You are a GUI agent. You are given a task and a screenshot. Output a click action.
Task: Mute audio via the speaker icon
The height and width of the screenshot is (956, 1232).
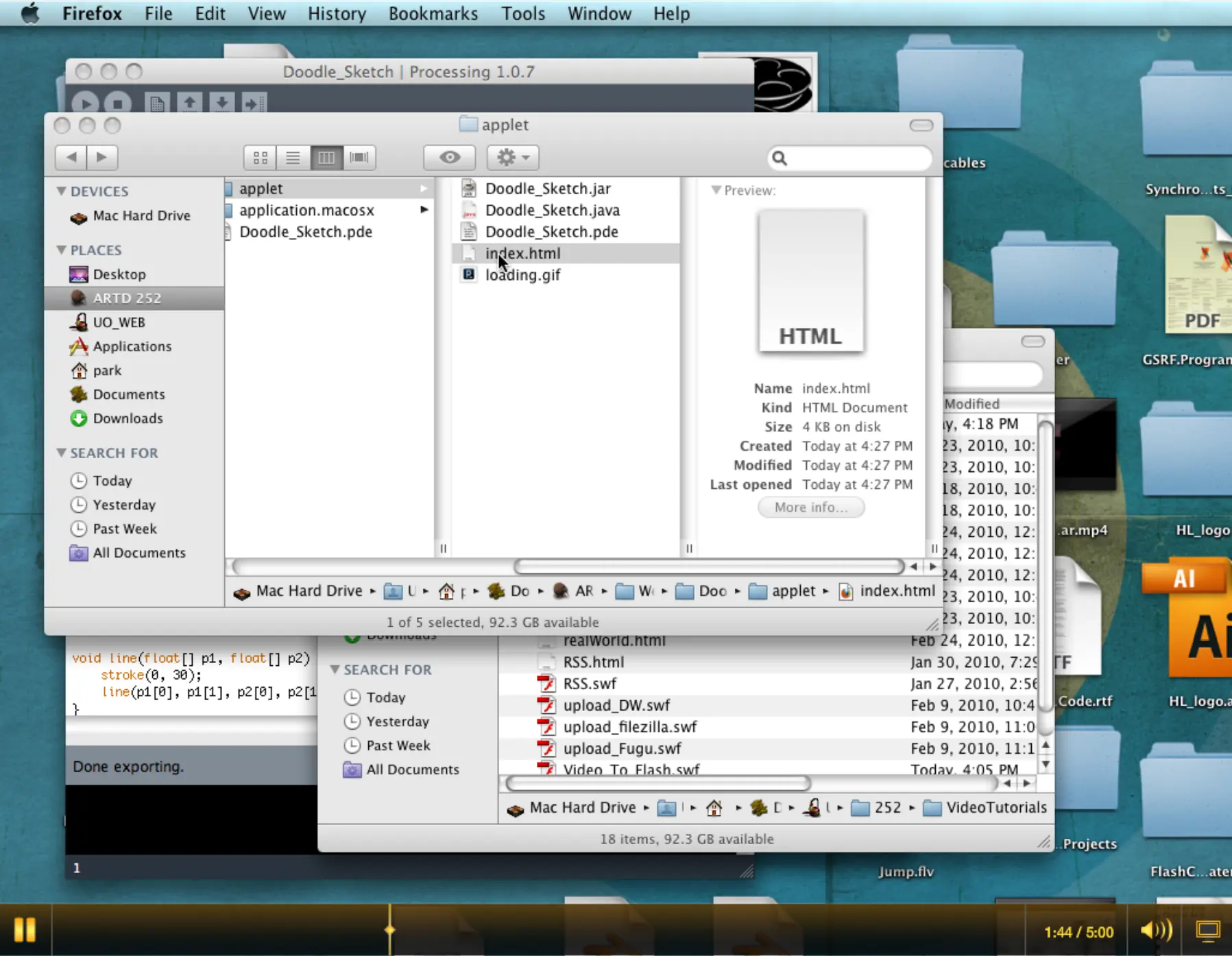(1157, 931)
